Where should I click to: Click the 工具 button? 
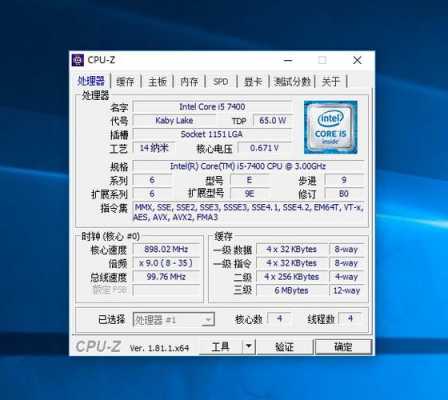[220, 347]
